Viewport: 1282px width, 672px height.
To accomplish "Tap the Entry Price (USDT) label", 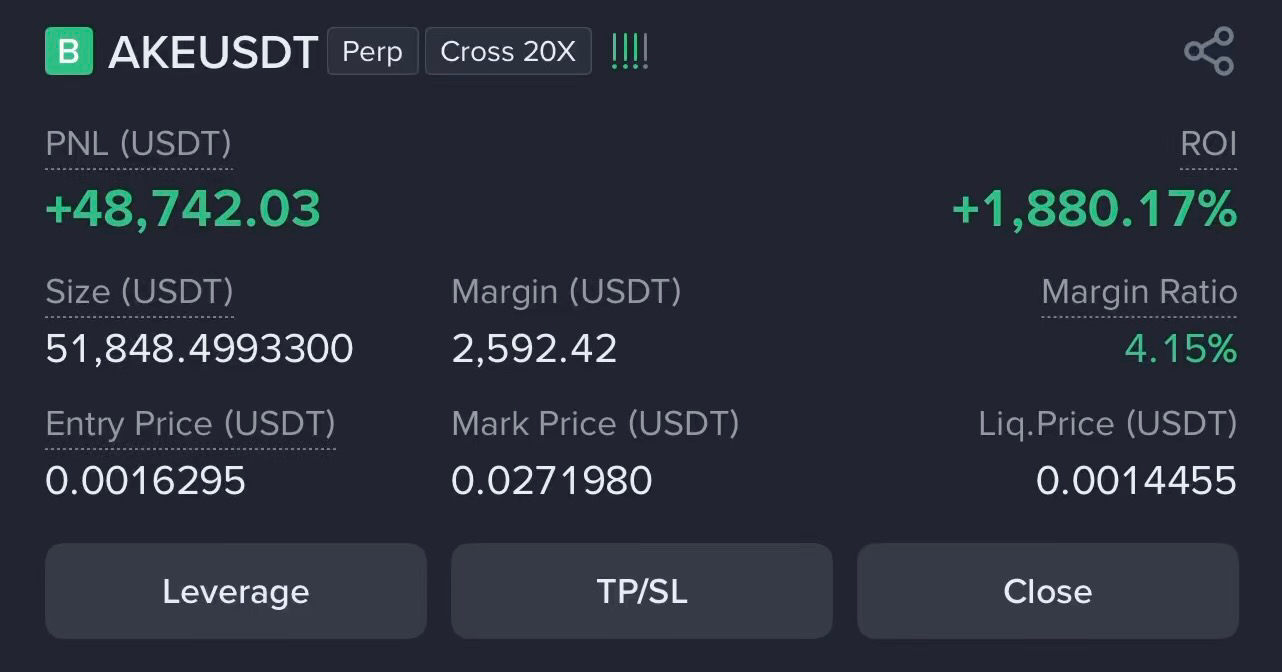I will click(190, 424).
